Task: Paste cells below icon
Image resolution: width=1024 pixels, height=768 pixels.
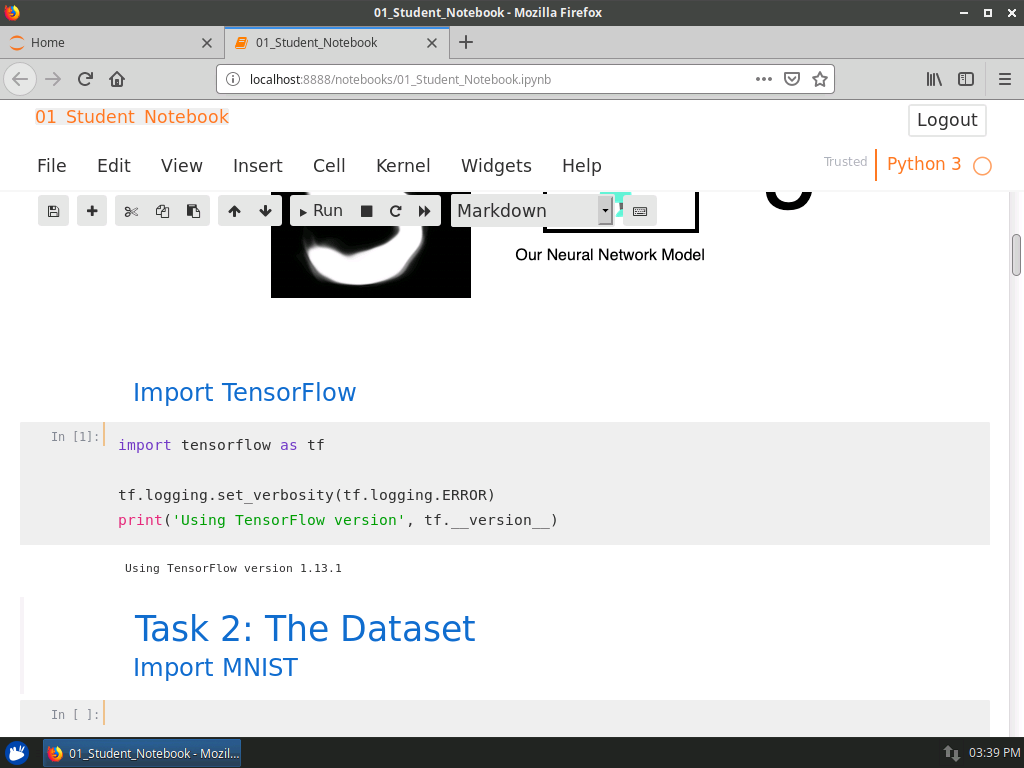Action: tap(193, 211)
